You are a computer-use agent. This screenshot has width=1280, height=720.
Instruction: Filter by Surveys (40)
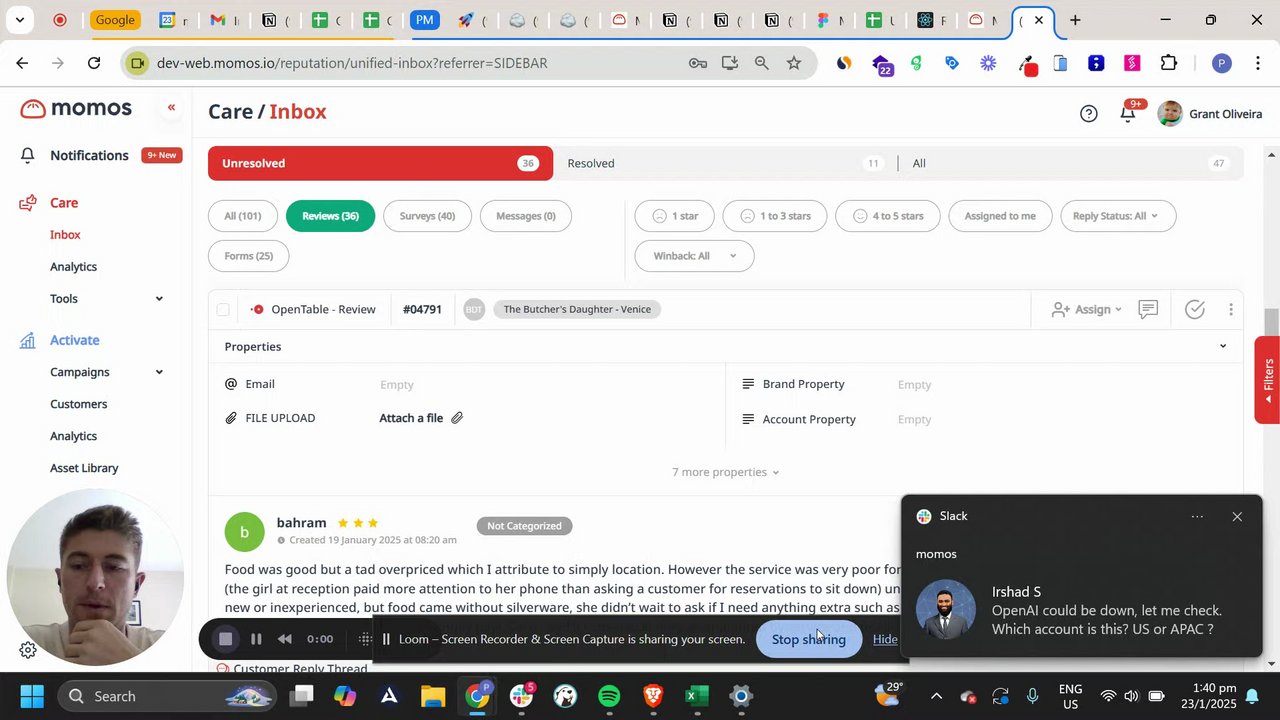pyautogui.click(x=427, y=216)
